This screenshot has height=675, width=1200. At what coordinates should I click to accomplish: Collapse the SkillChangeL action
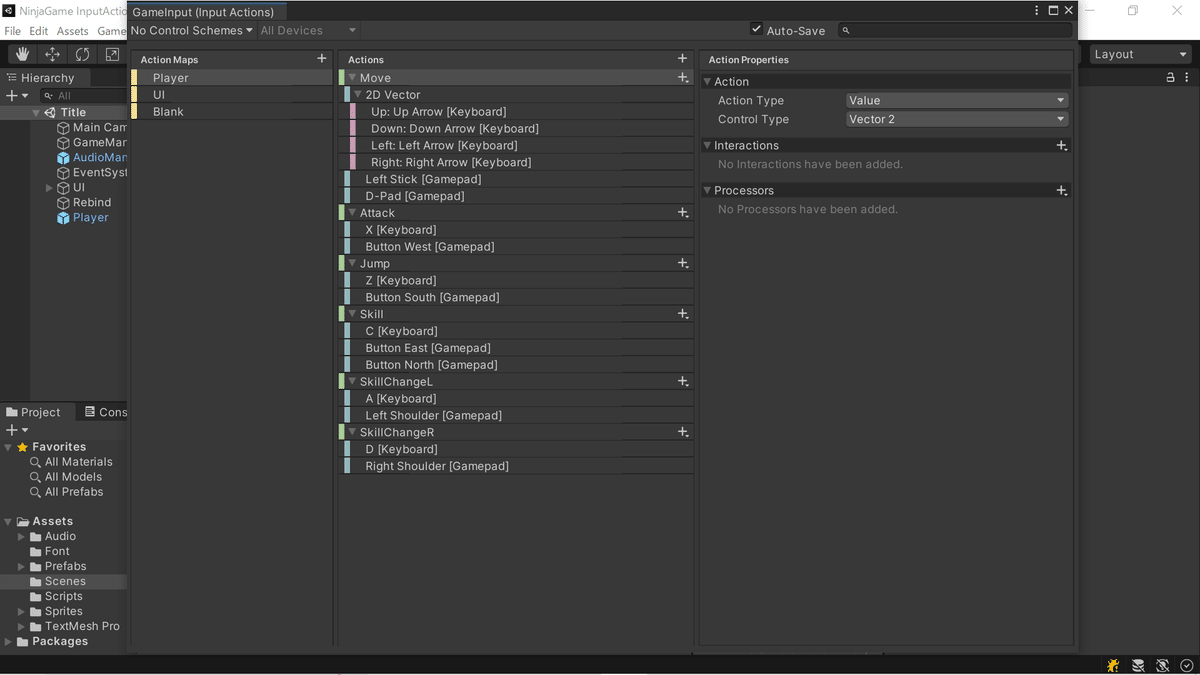pos(352,382)
